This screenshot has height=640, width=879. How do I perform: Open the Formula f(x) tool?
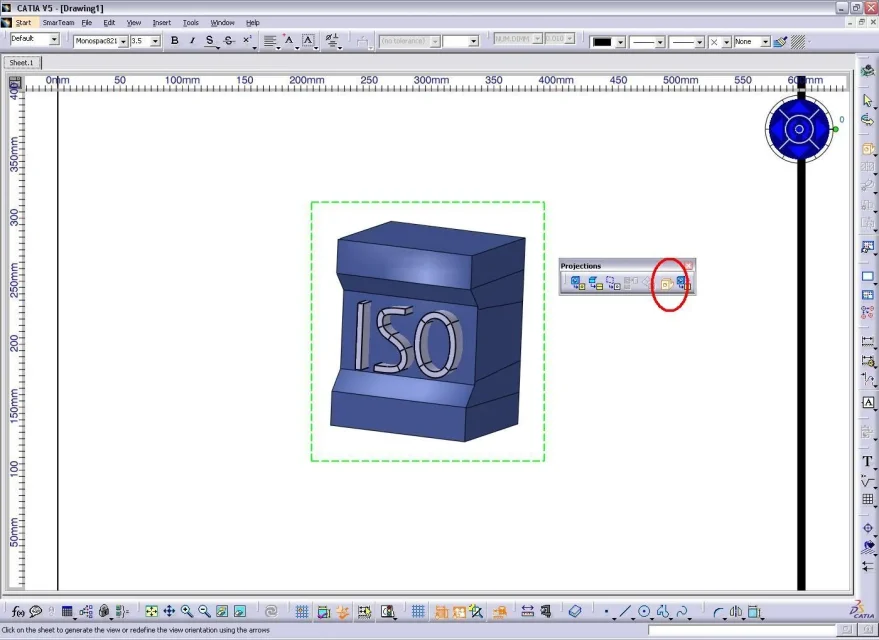click(x=18, y=611)
